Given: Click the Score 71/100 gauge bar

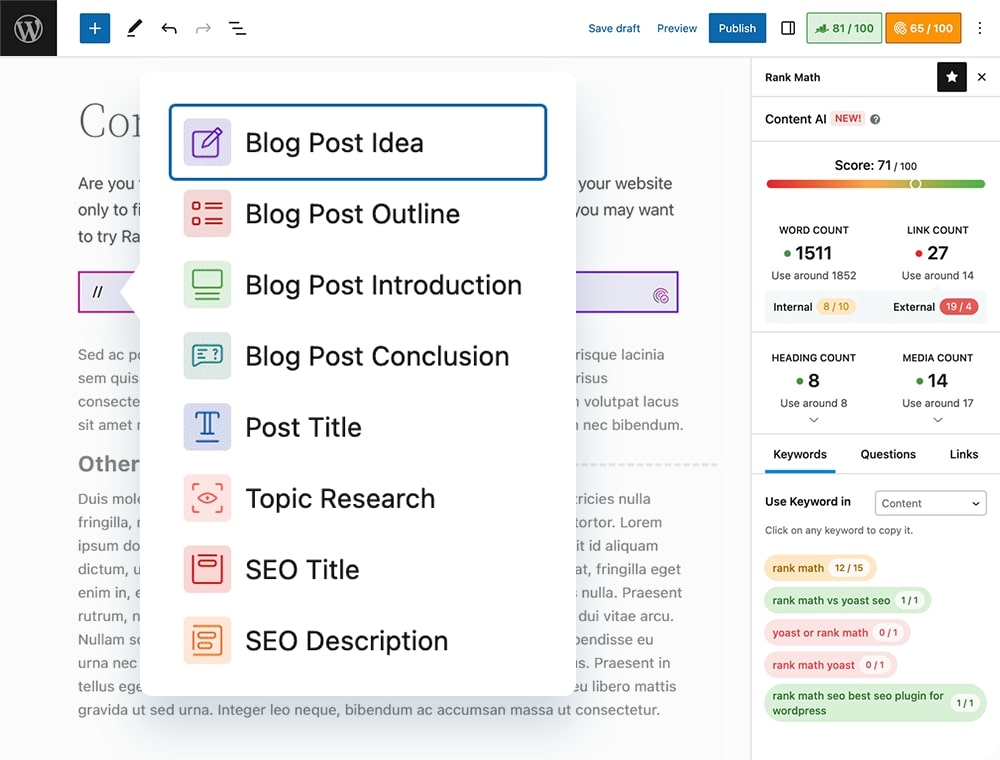Looking at the screenshot, I should pos(875,183).
